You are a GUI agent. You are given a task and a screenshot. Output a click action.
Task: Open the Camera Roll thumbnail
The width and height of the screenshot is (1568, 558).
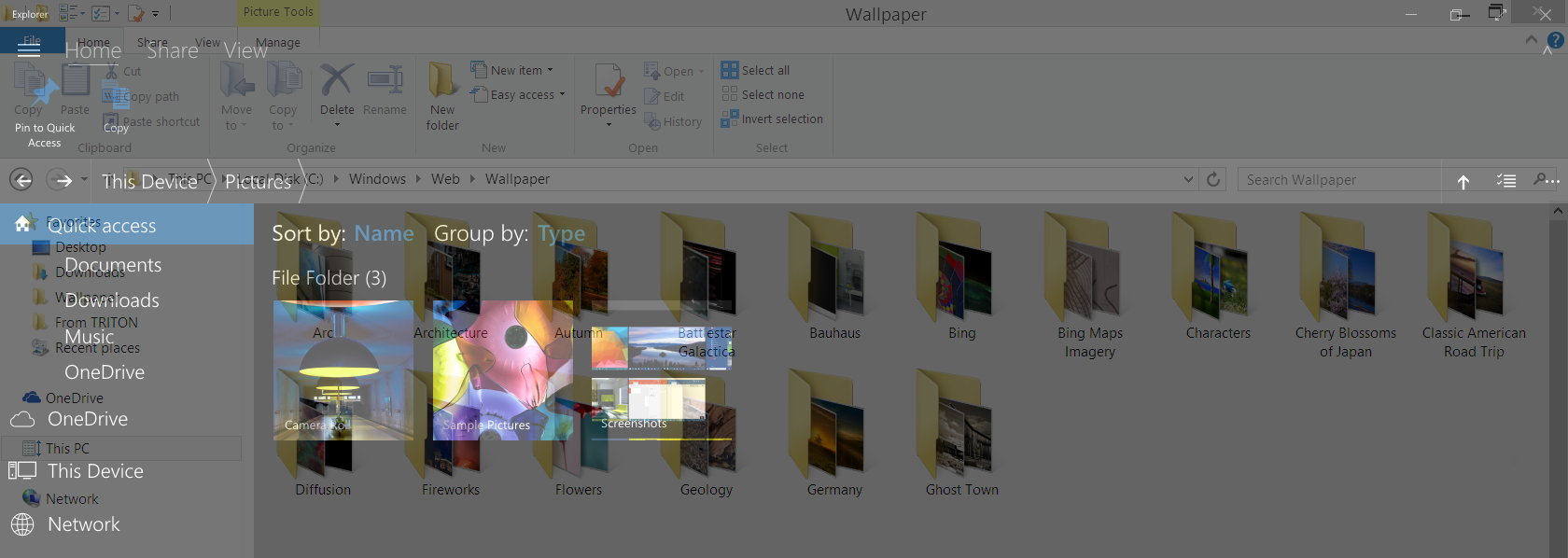coord(343,370)
